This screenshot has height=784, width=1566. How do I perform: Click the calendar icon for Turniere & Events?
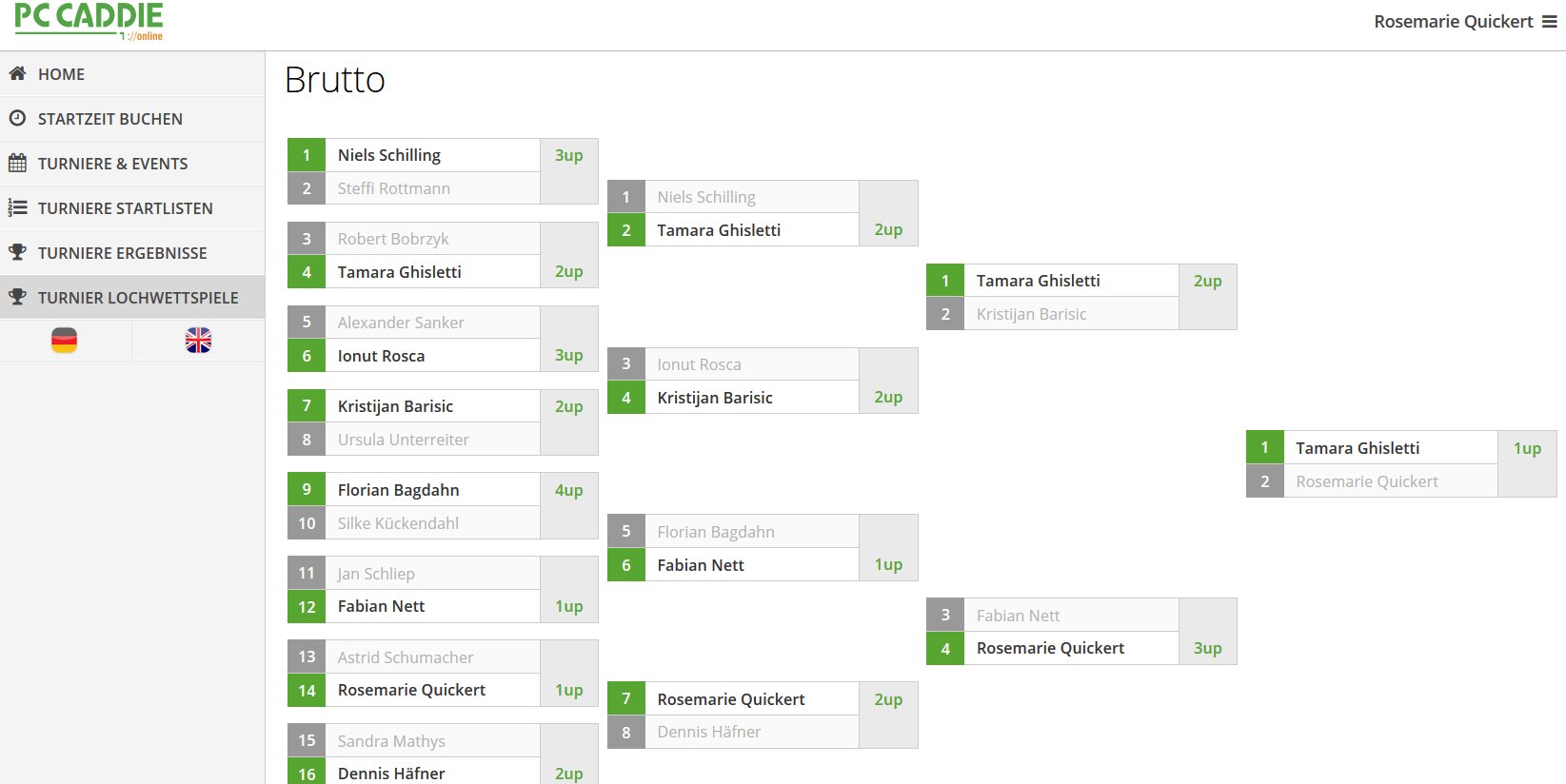tap(17, 163)
